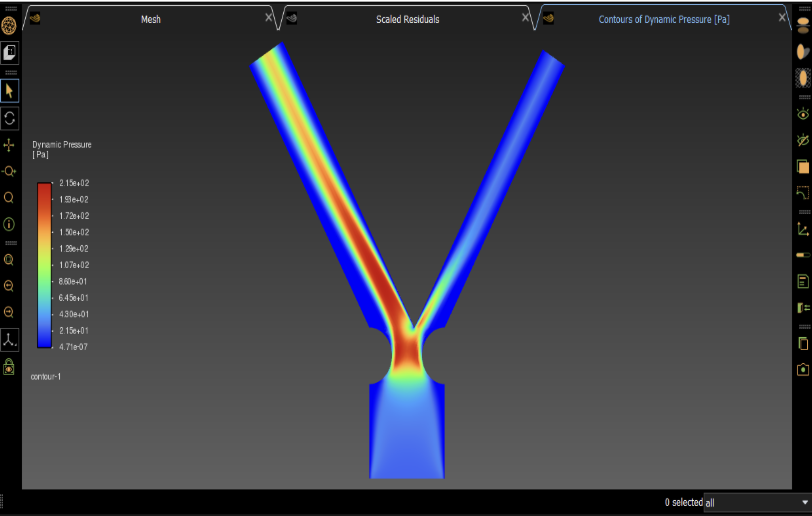Click the dynamic pressure color bar
This screenshot has width=812, height=516.
[x=45, y=265]
